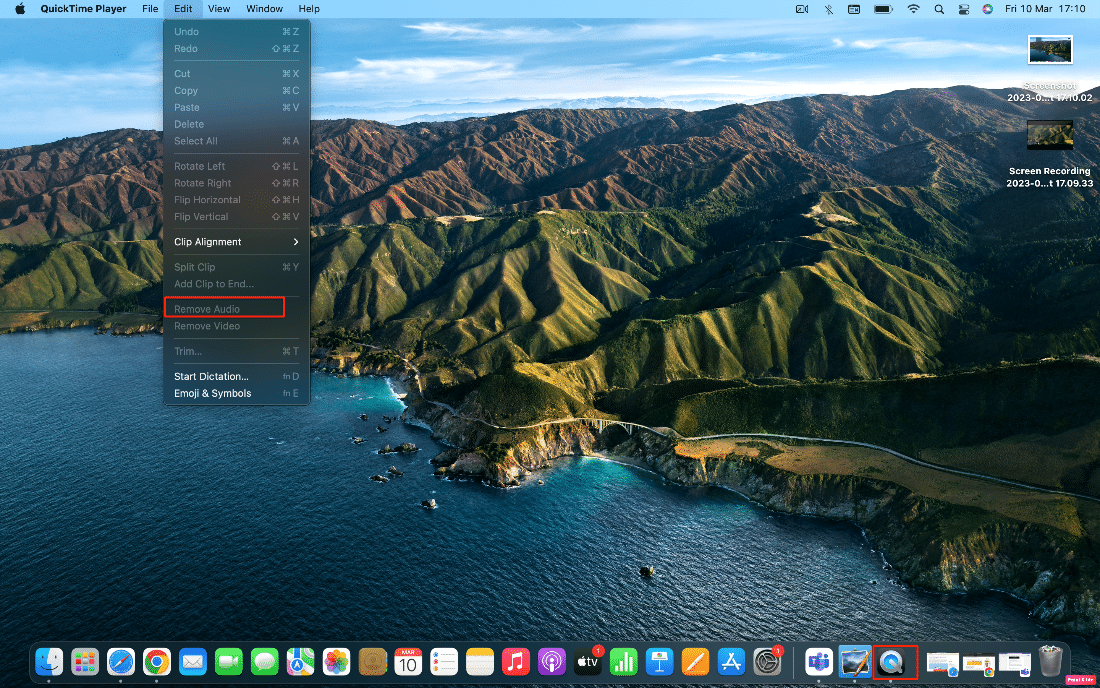Open the View menu
Screen dimensions: 1100x688
click(219, 8)
